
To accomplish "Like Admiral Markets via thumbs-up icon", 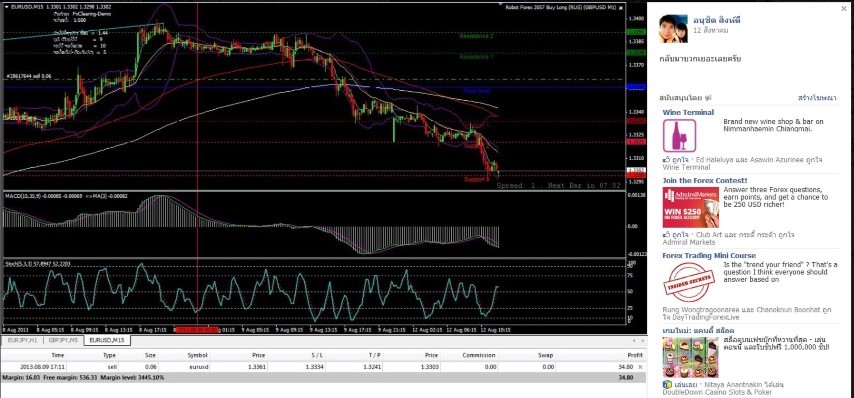I will [666, 235].
